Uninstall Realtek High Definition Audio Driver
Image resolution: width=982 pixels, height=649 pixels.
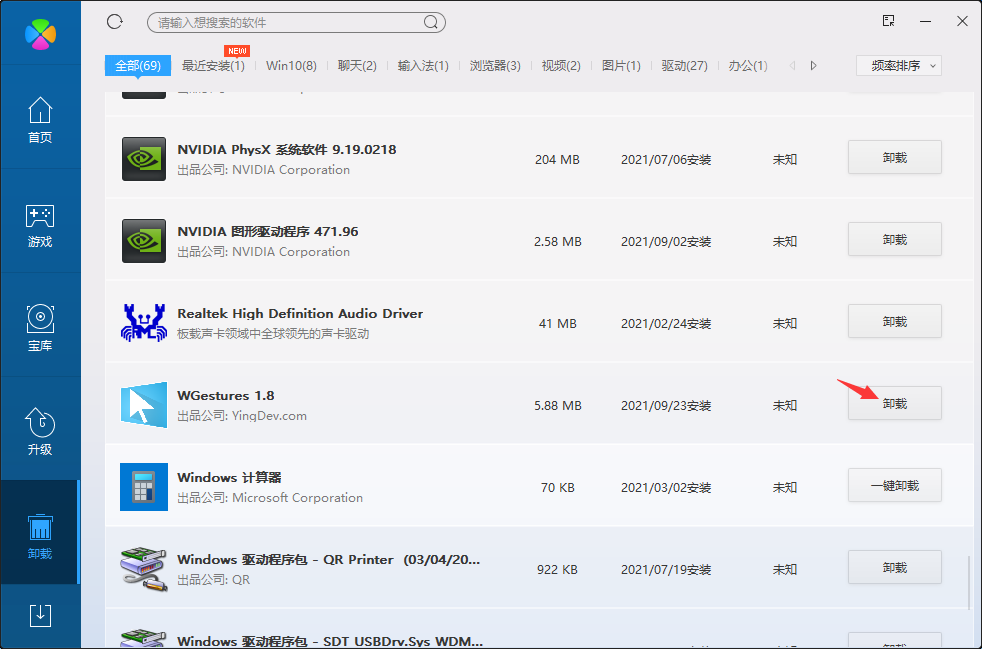click(x=895, y=321)
